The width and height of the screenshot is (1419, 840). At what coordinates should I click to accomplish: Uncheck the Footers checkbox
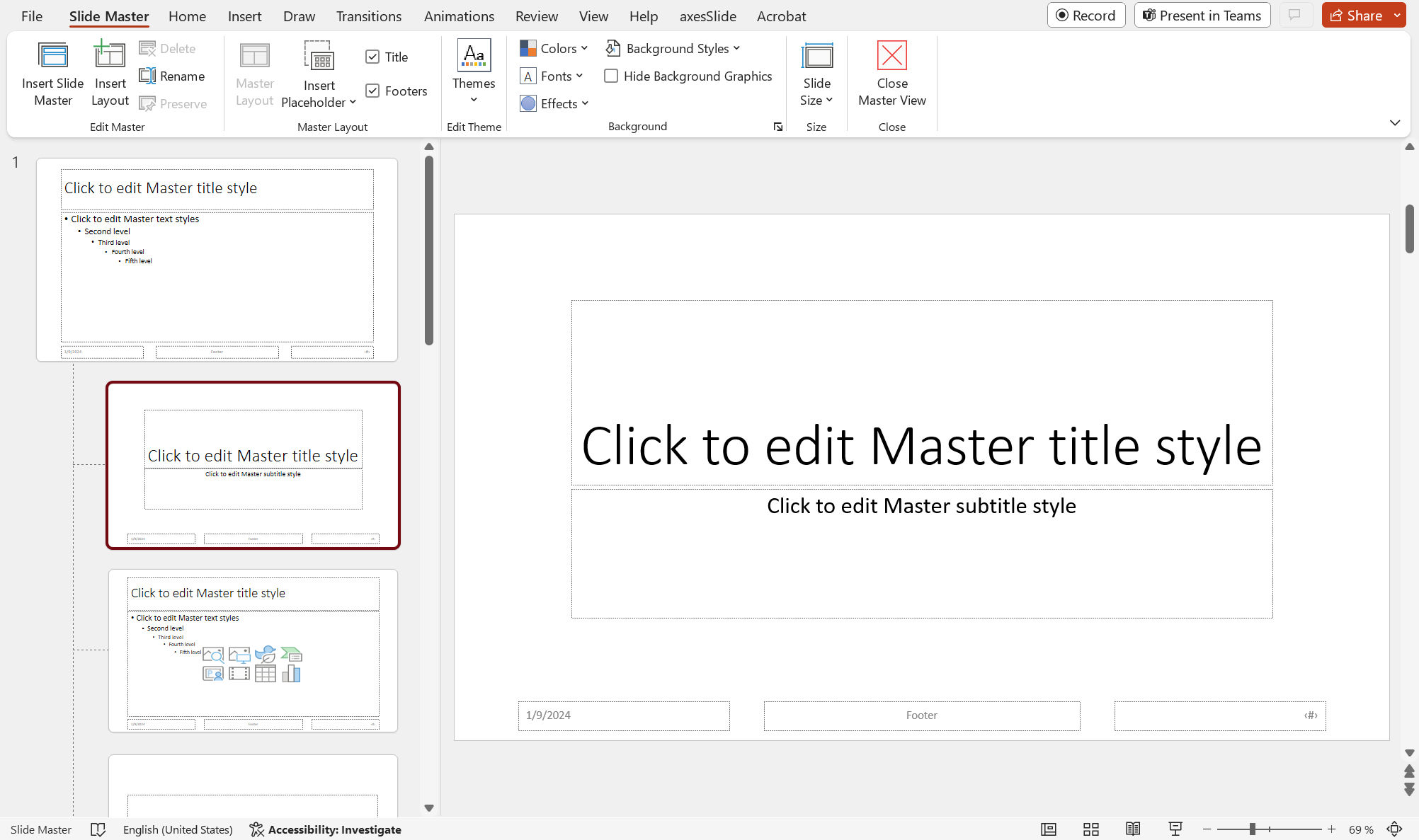click(372, 91)
